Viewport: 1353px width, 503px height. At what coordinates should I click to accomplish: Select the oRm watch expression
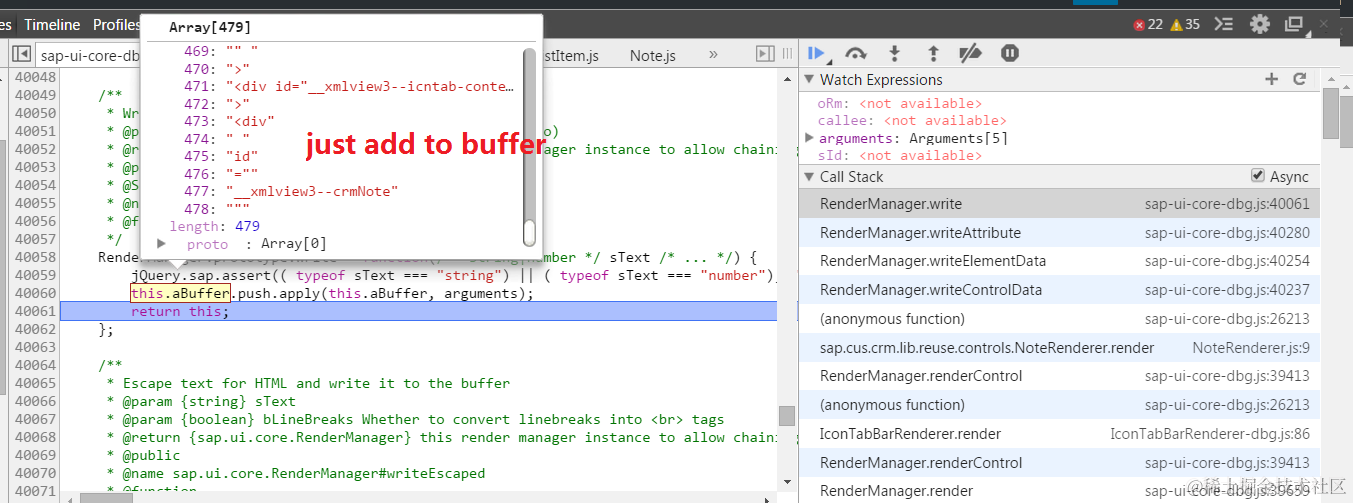[x=899, y=103]
